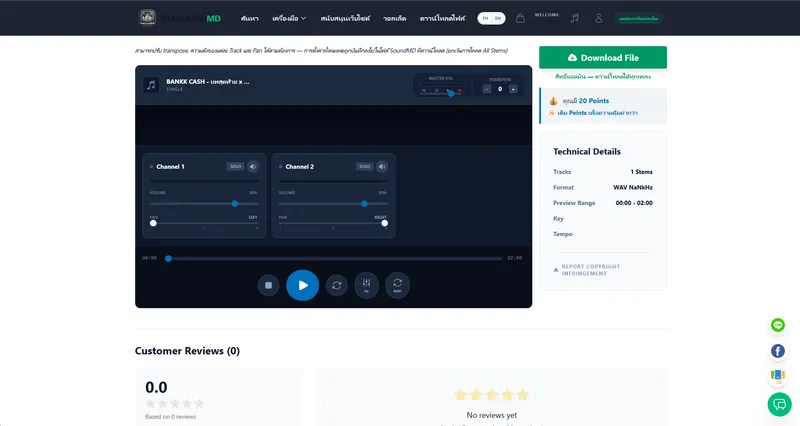Click the Channel 2 volume slider handle
This screenshot has height=426, width=800.
364,204
